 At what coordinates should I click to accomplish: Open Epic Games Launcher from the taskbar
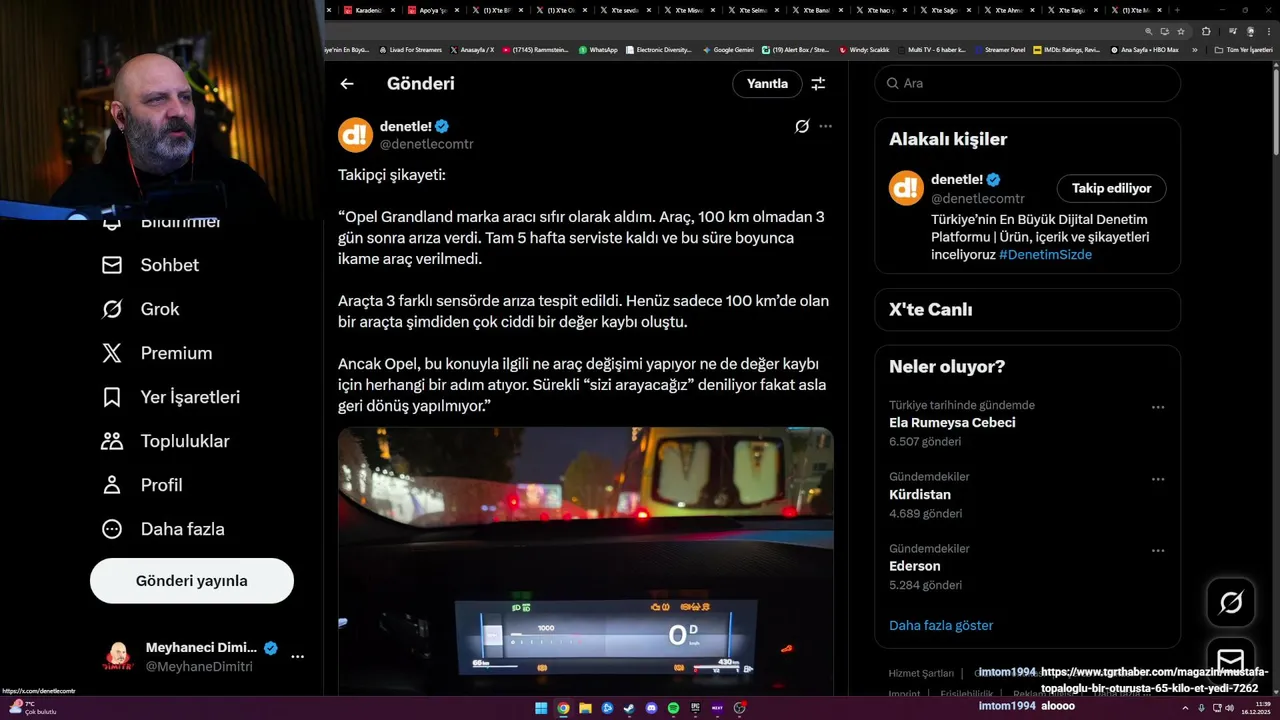[696, 708]
